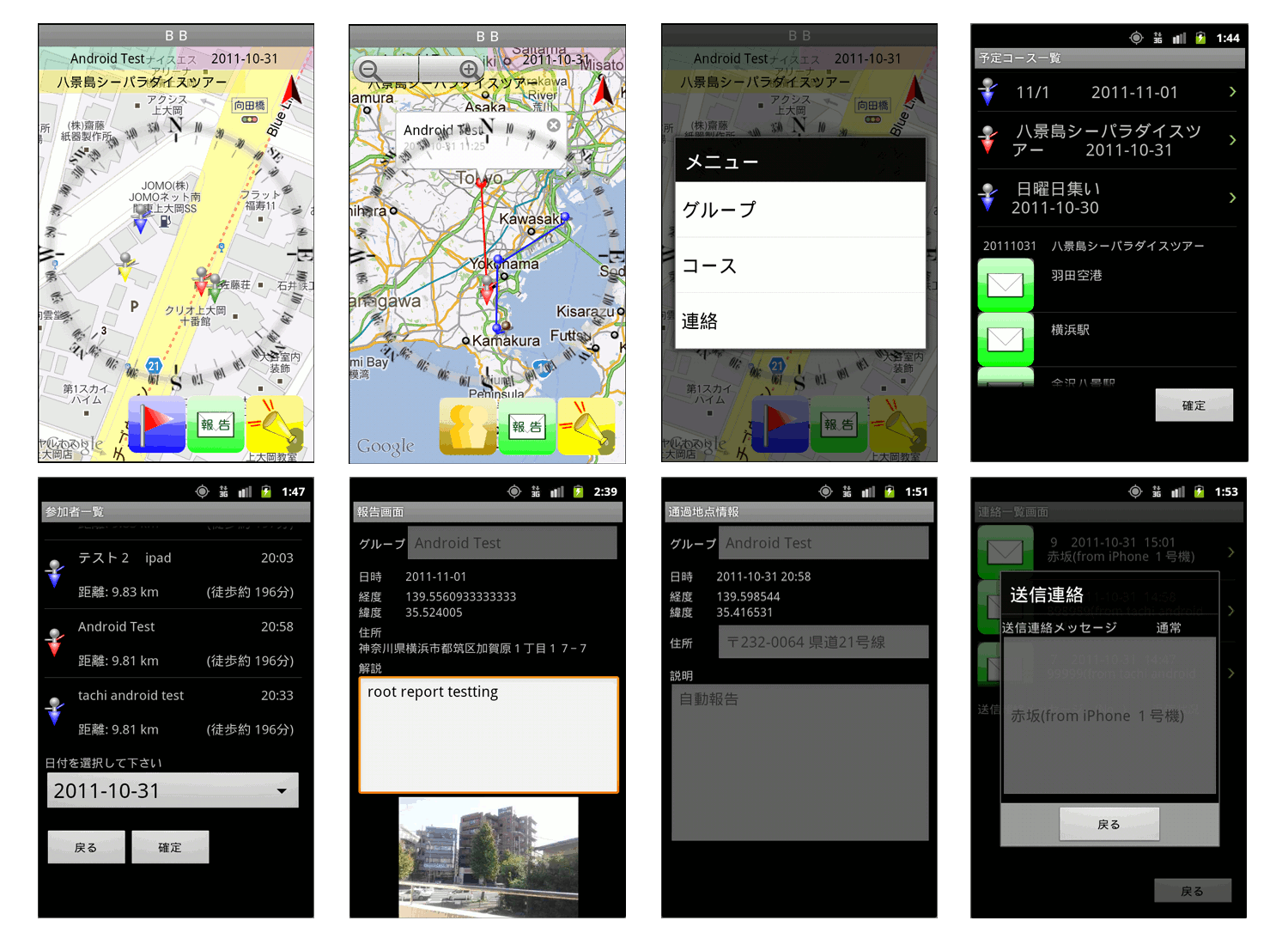
Task: Expand the 八景島シーパラダイスツアー 2011-10-31 row chevron
Action: (x=1232, y=140)
